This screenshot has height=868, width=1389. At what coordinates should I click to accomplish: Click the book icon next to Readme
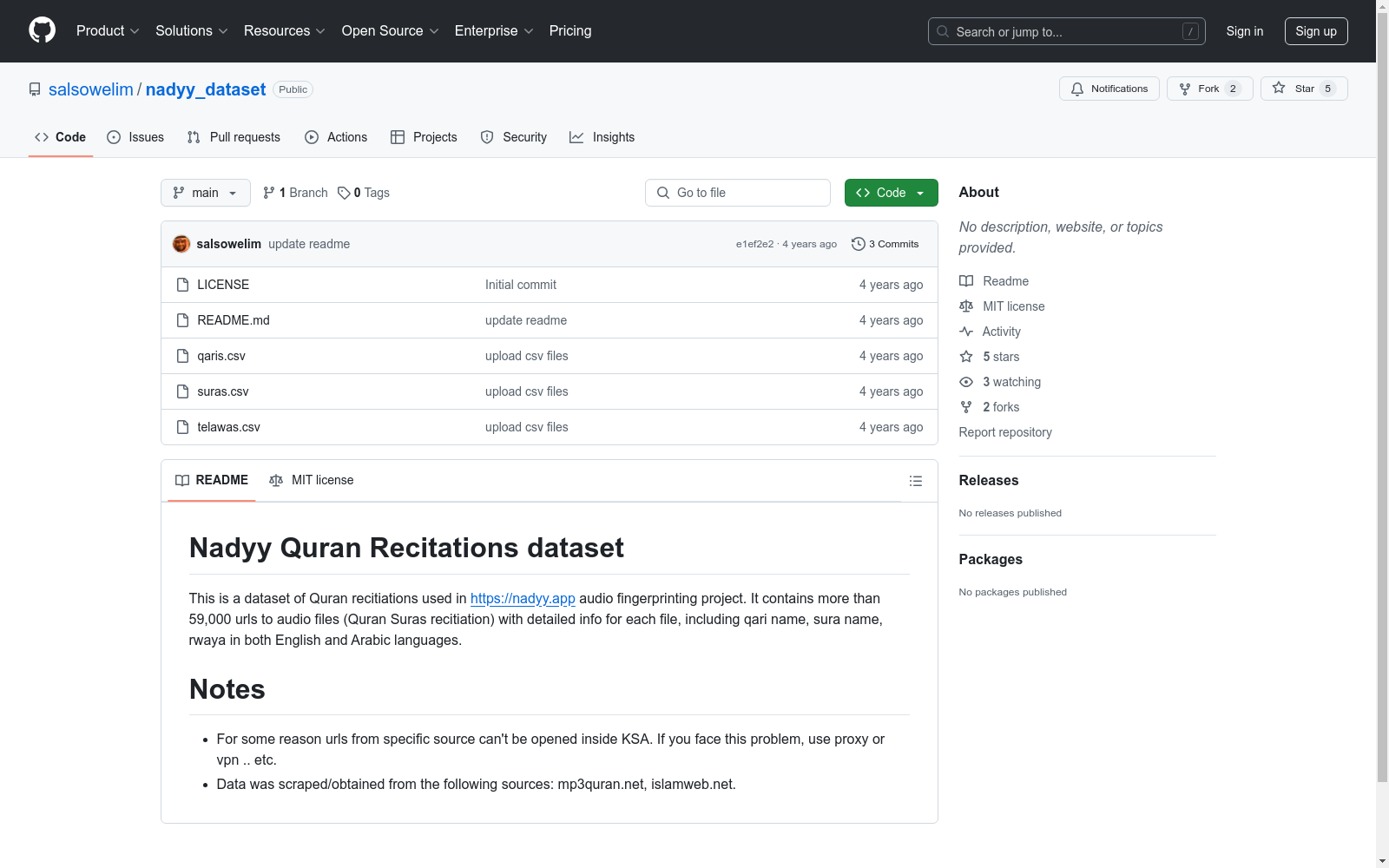pos(966,281)
